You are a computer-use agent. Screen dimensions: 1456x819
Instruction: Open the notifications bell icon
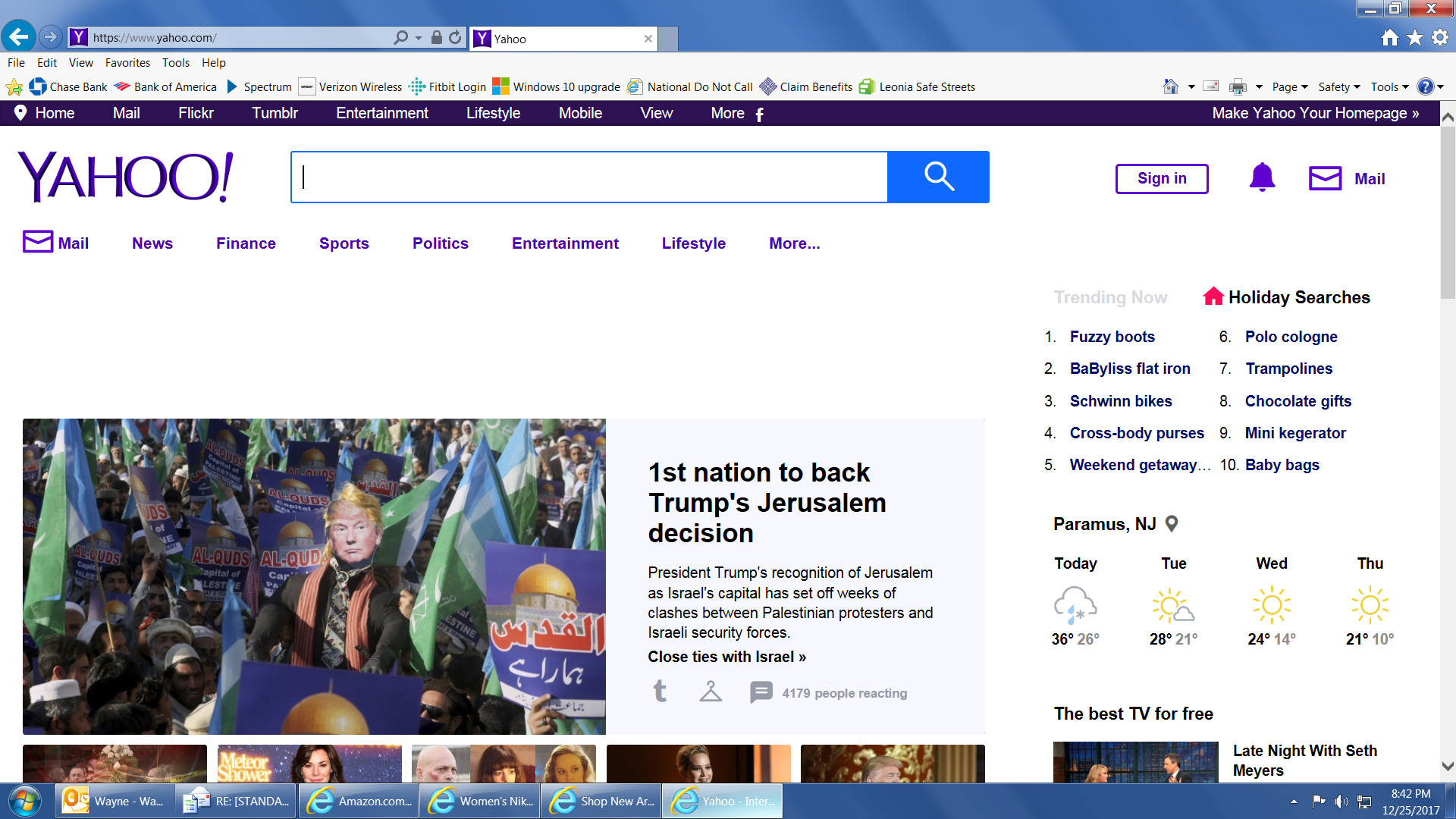coord(1262,177)
